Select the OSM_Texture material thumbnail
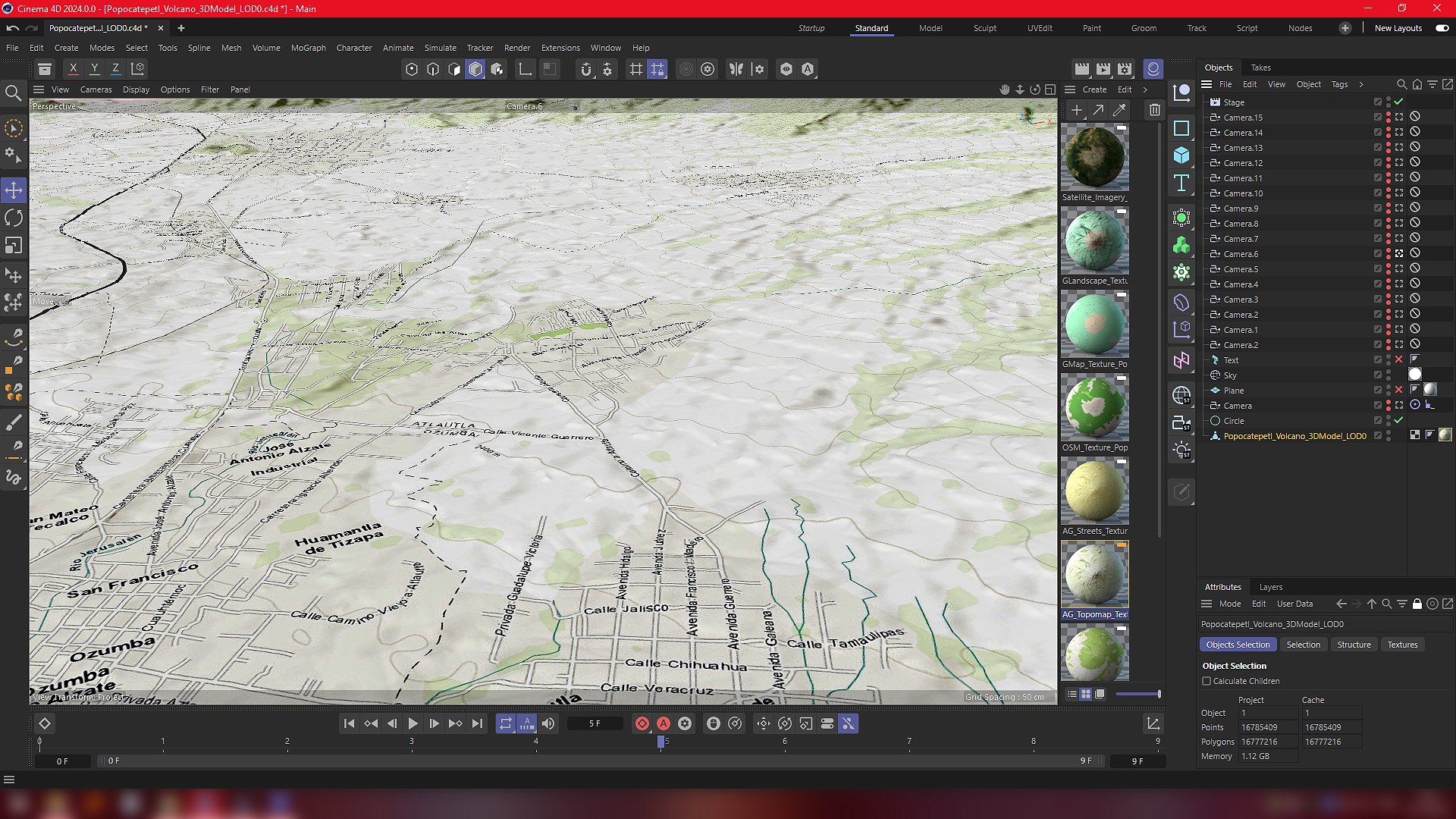This screenshot has width=1456, height=819. click(x=1094, y=407)
